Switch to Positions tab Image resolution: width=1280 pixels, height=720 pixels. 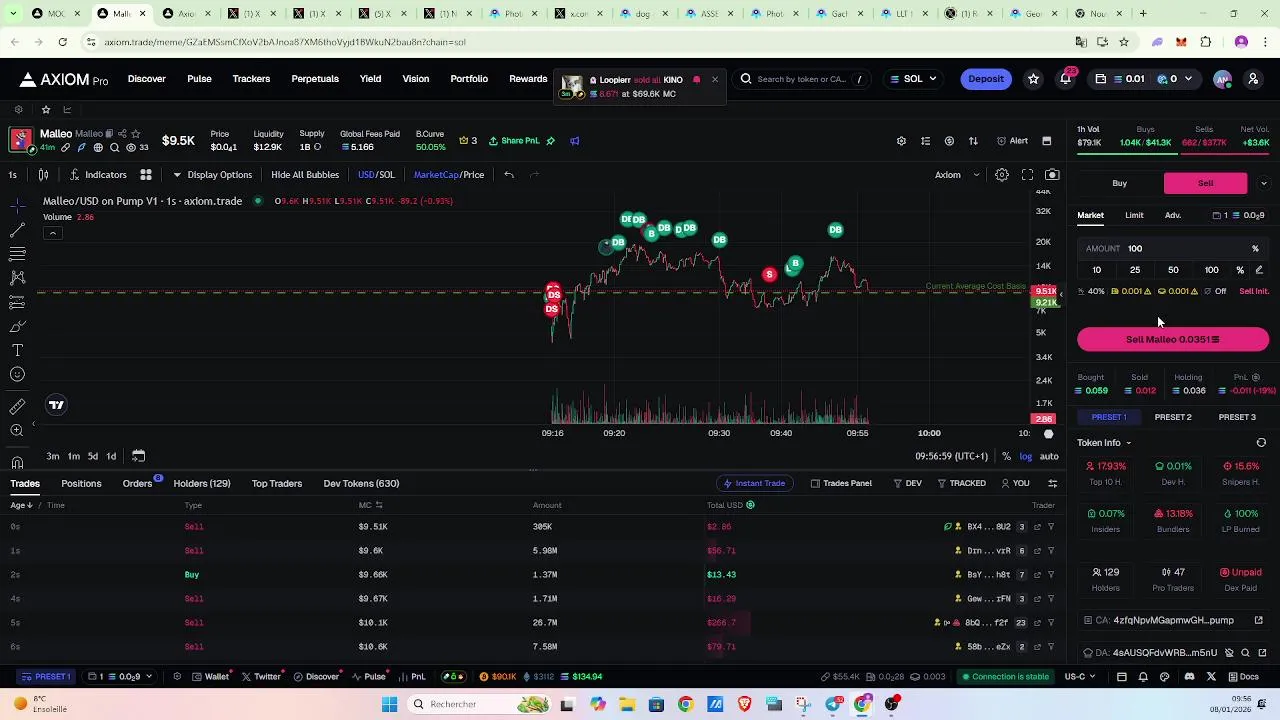point(81,484)
